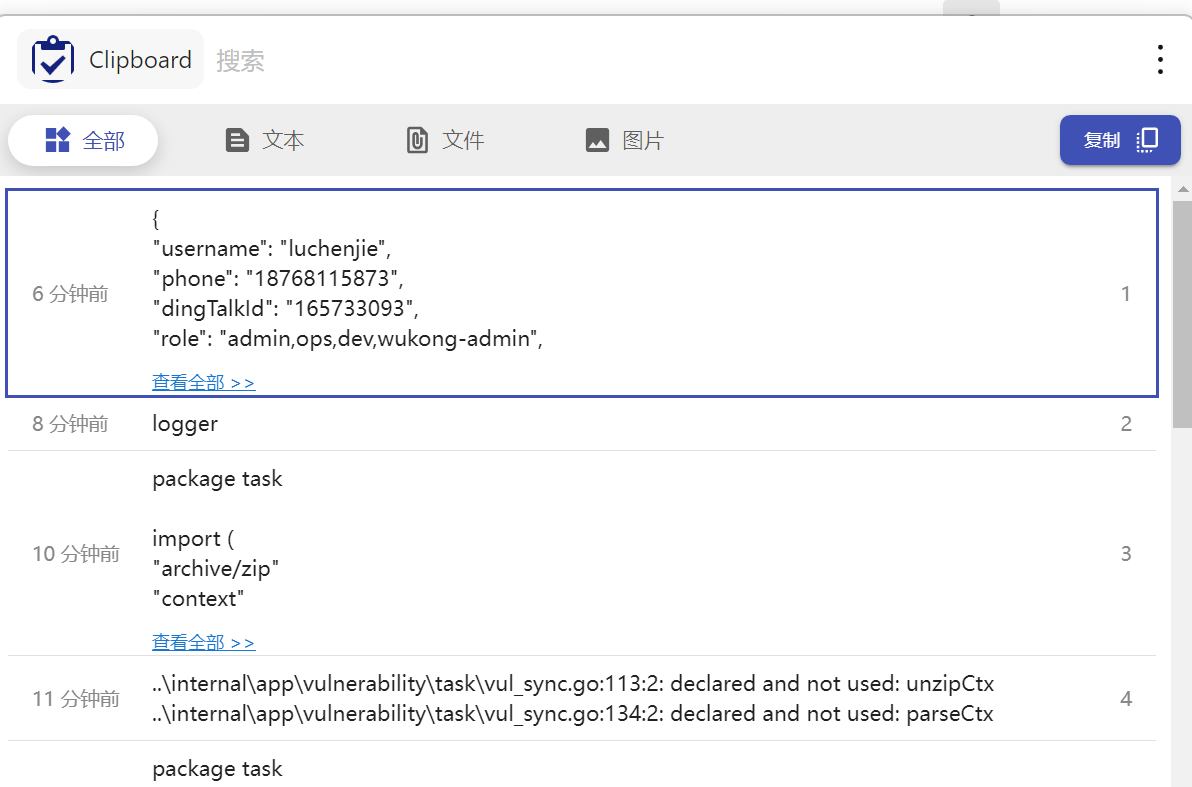Click the 复制 copy button

click(1120, 140)
